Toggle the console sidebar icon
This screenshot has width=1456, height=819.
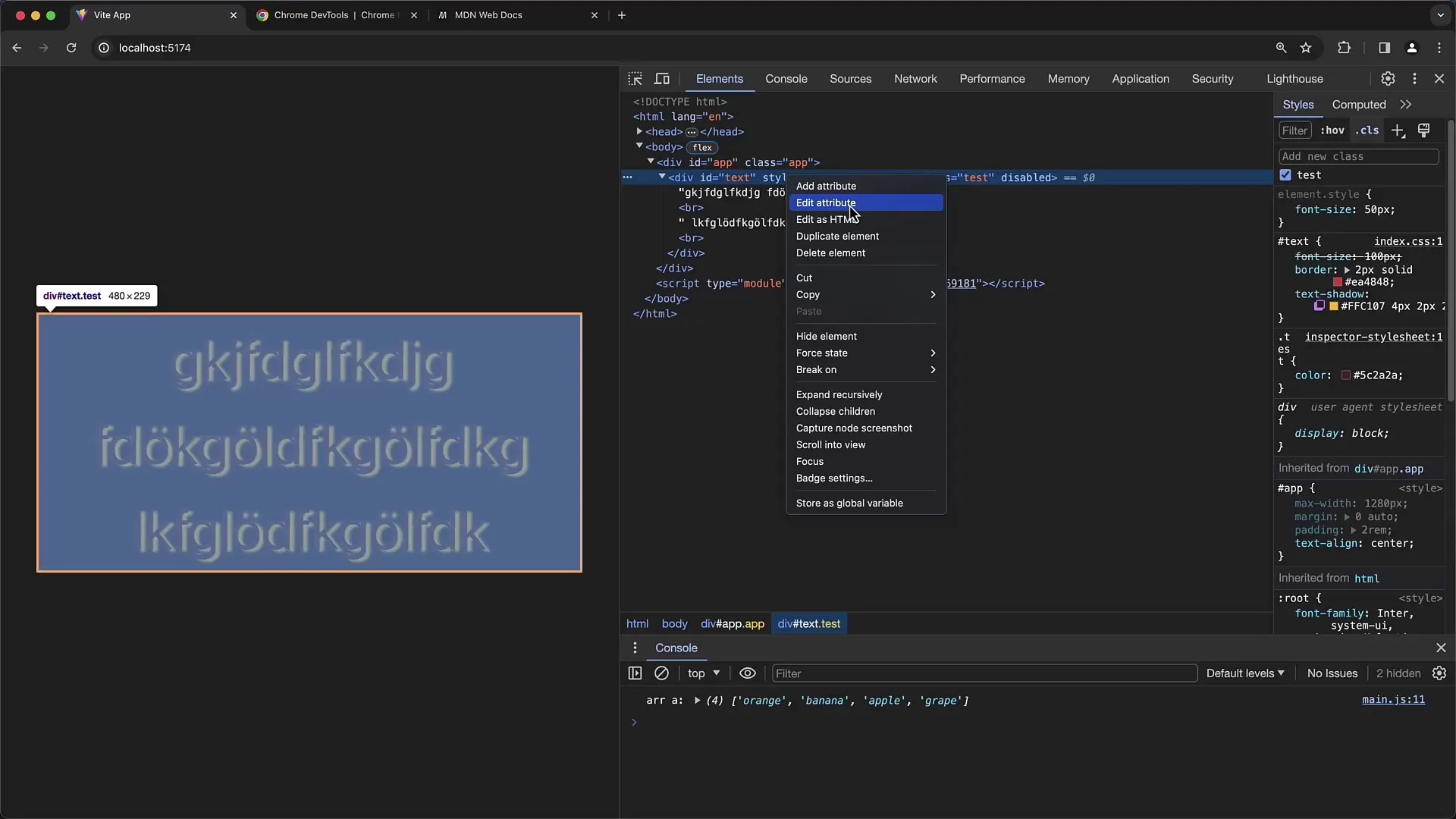(635, 673)
